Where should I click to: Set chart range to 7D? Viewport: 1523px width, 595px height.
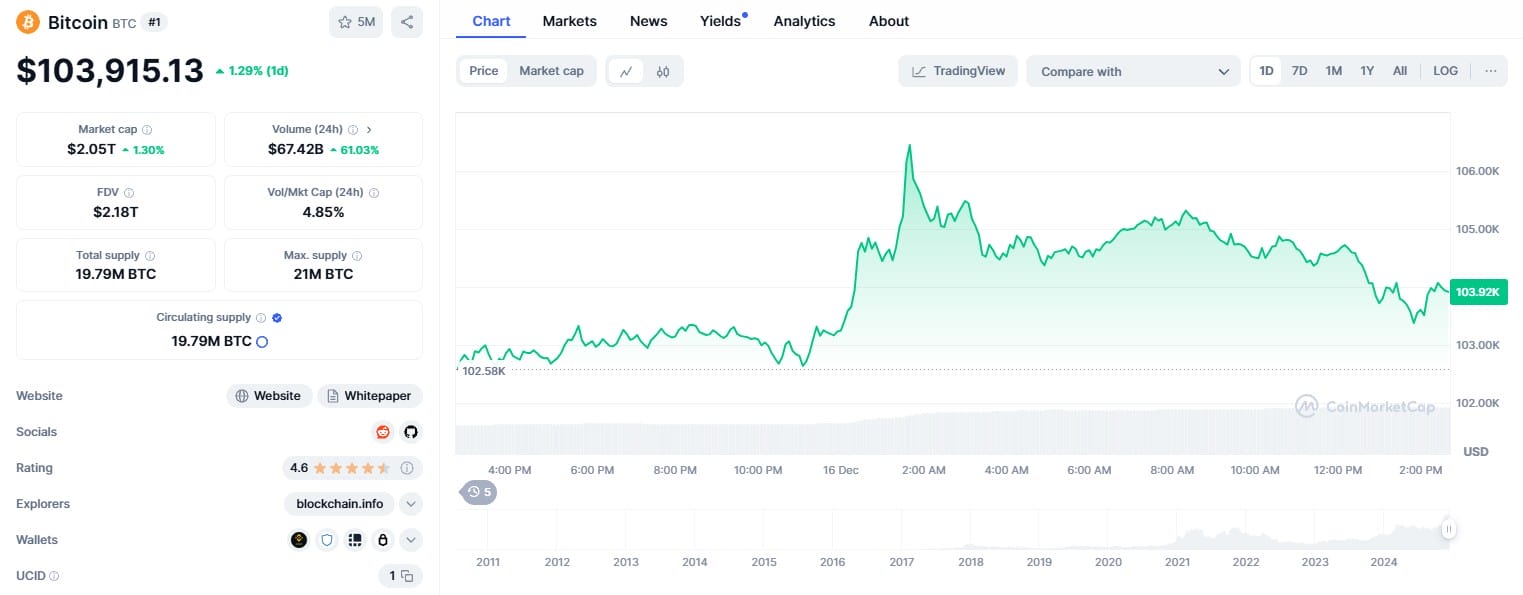coord(1299,71)
